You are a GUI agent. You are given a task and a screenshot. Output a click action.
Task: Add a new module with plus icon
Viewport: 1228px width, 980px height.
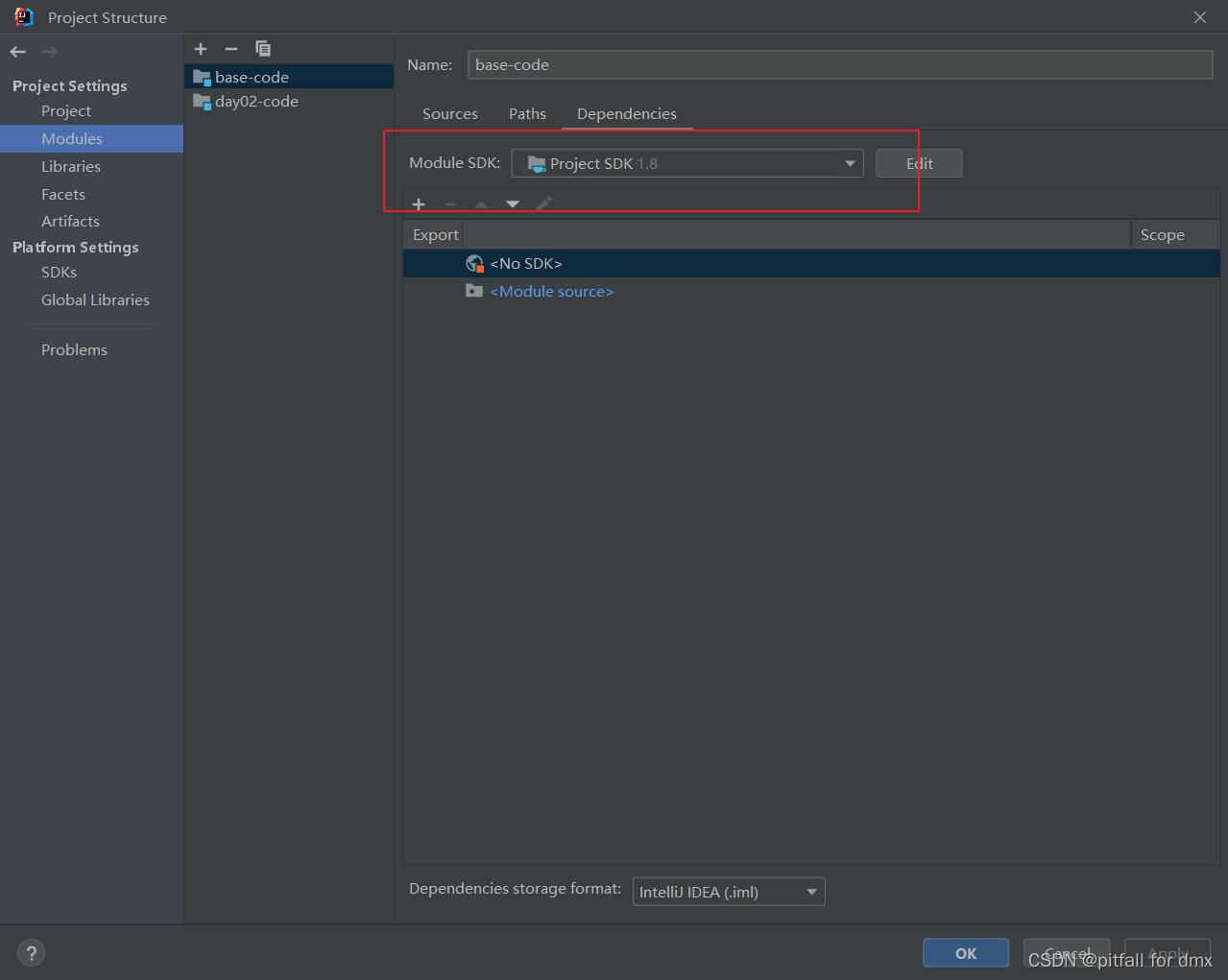(201, 49)
